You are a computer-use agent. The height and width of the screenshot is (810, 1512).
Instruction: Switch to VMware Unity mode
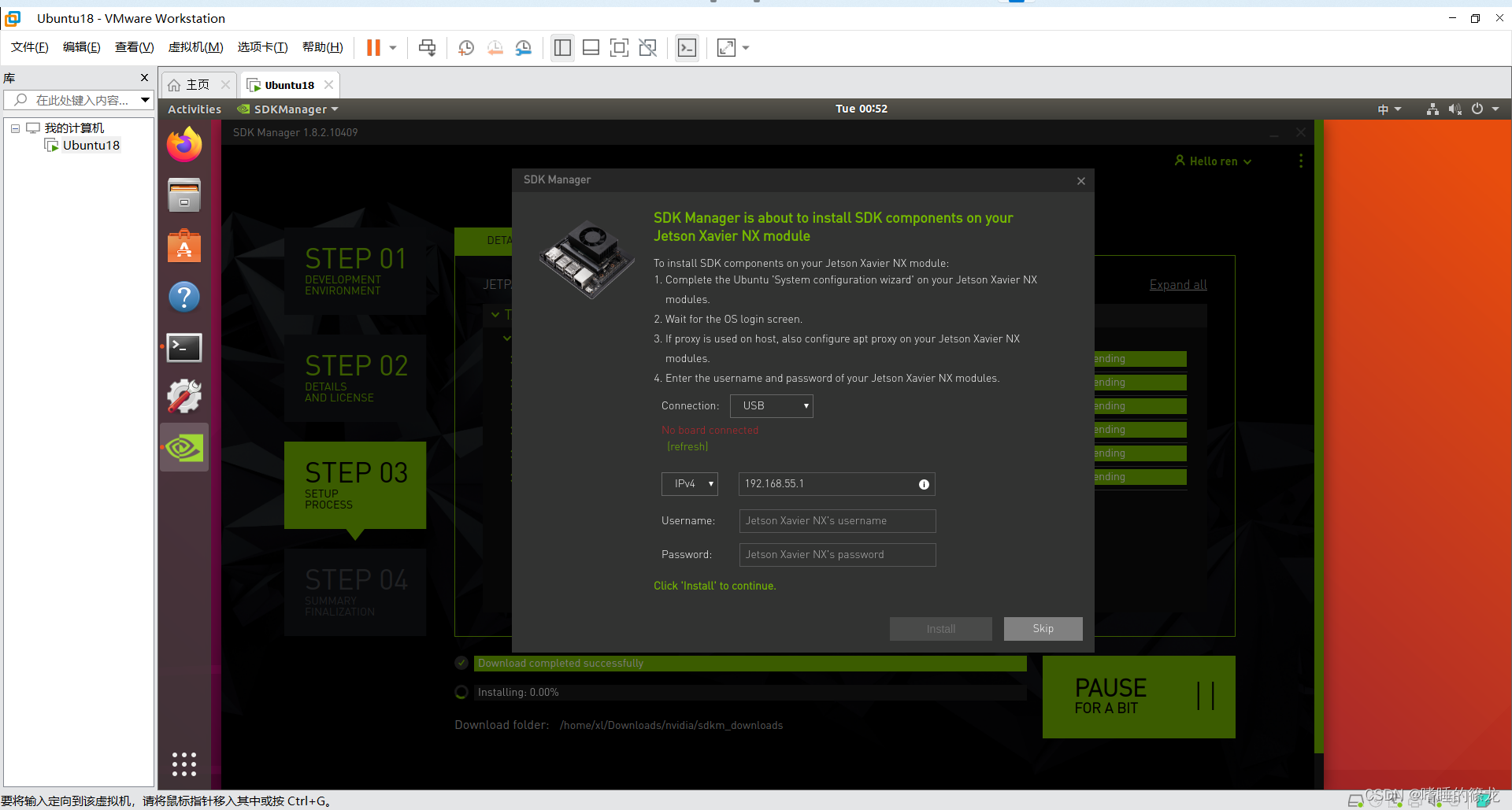point(647,48)
